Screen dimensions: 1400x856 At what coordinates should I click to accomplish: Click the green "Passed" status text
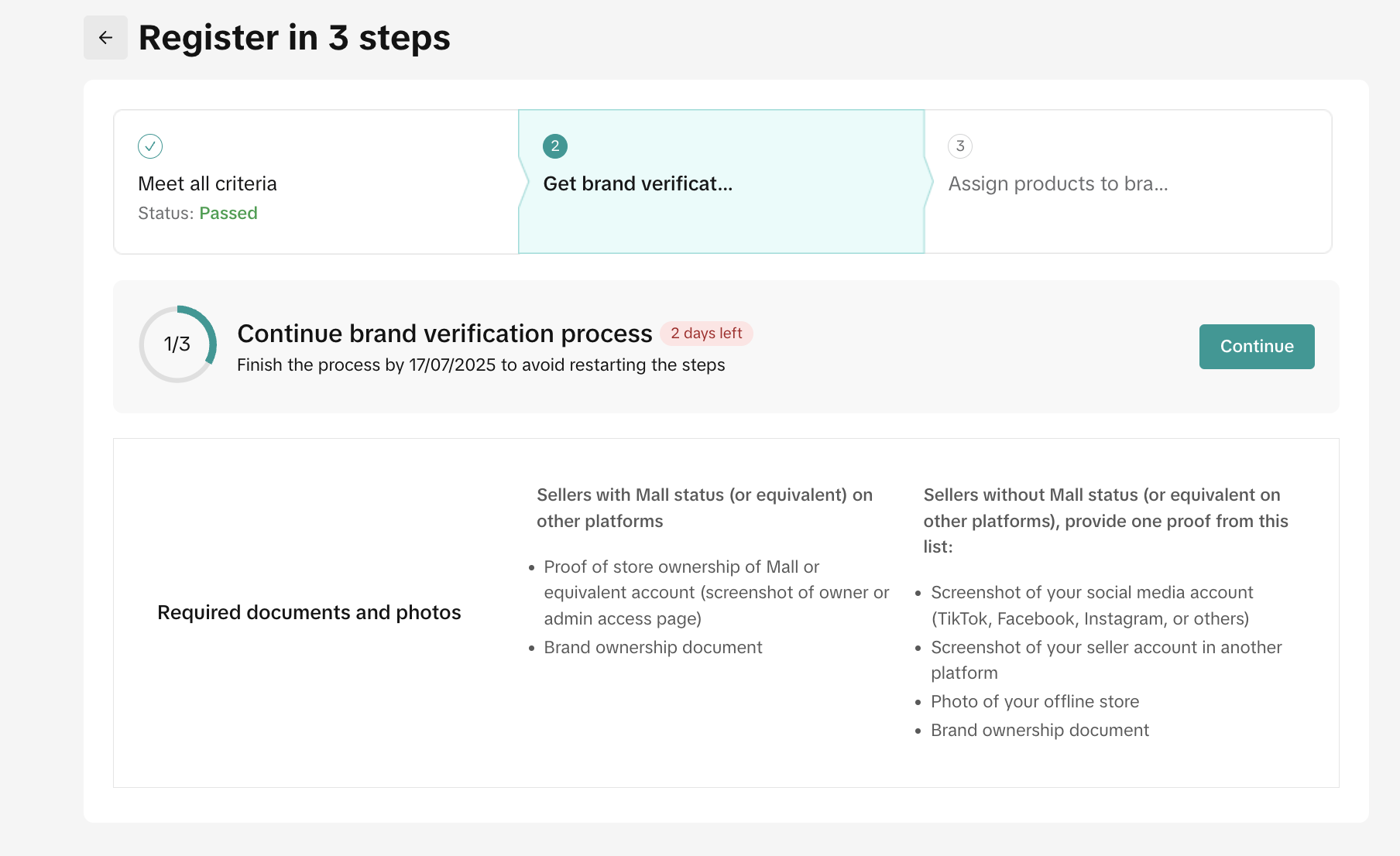228,214
